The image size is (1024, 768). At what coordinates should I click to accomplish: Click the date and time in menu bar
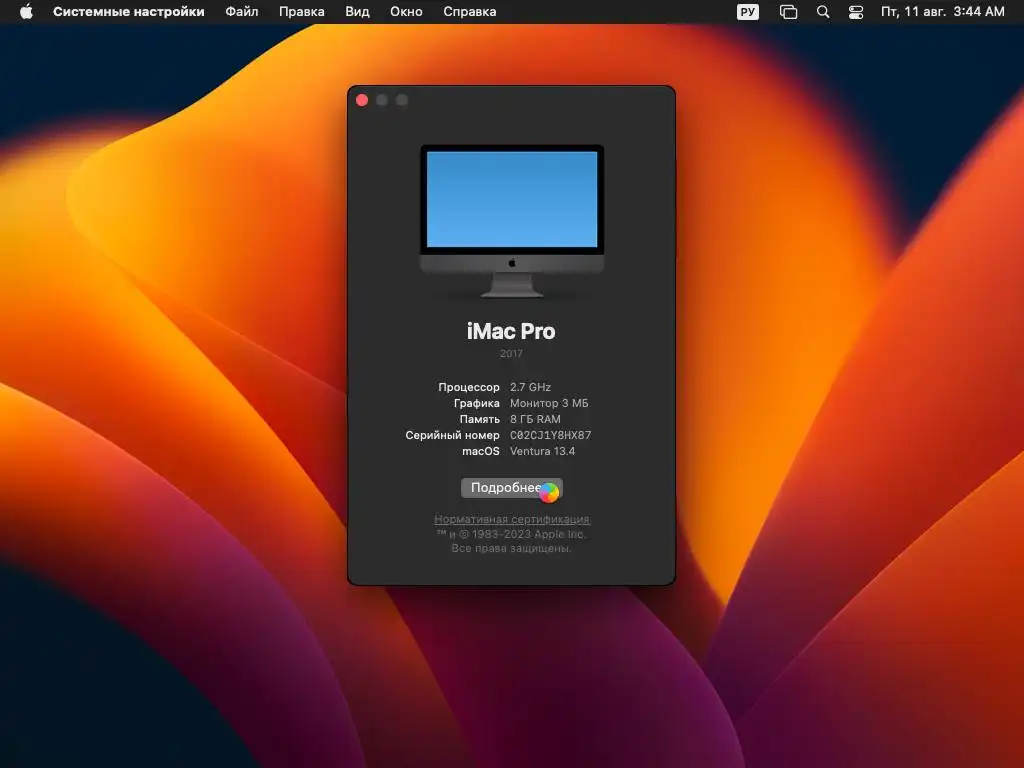(x=942, y=12)
